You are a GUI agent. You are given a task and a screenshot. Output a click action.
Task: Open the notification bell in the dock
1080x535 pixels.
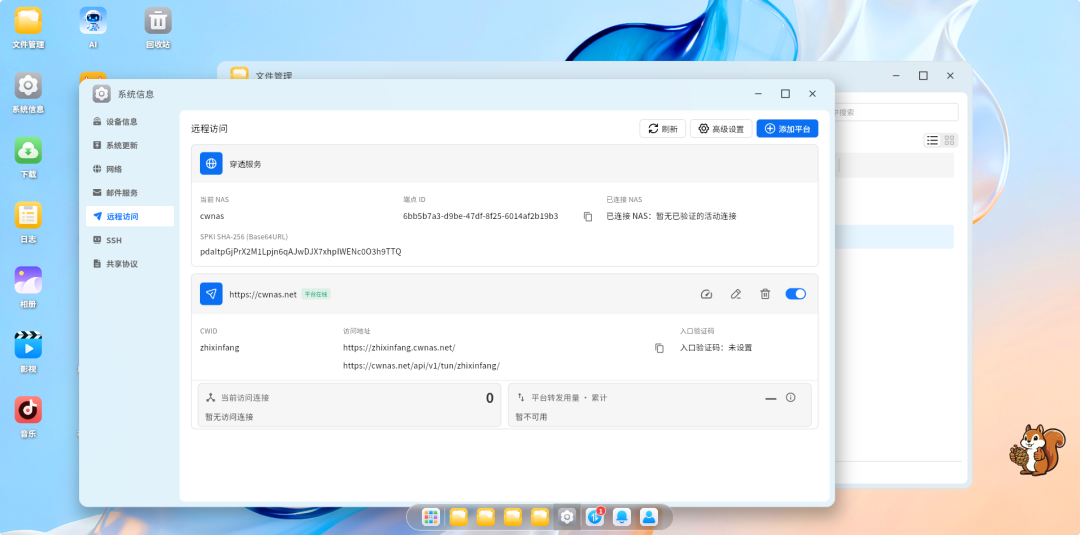(x=622, y=517)
